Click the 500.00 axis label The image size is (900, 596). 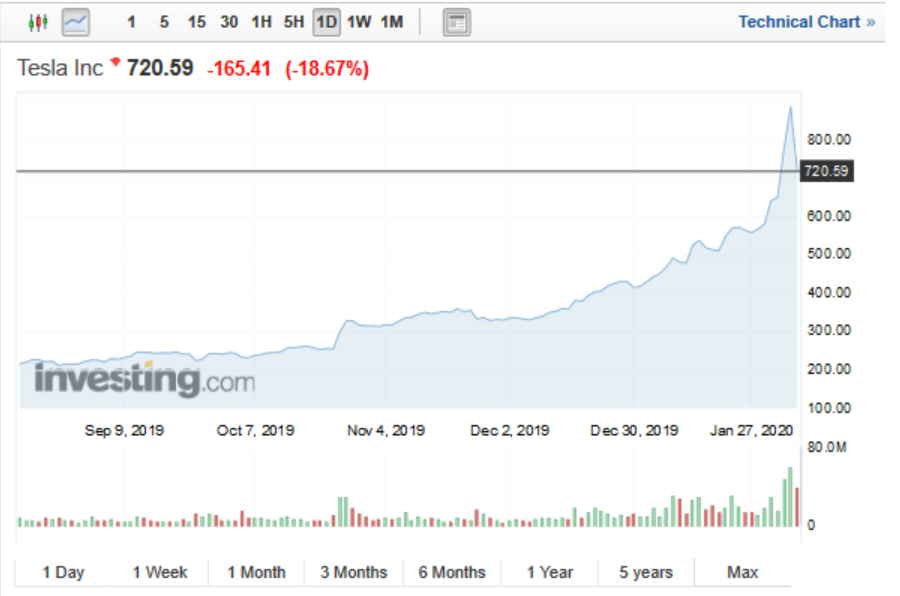[829, 254]
